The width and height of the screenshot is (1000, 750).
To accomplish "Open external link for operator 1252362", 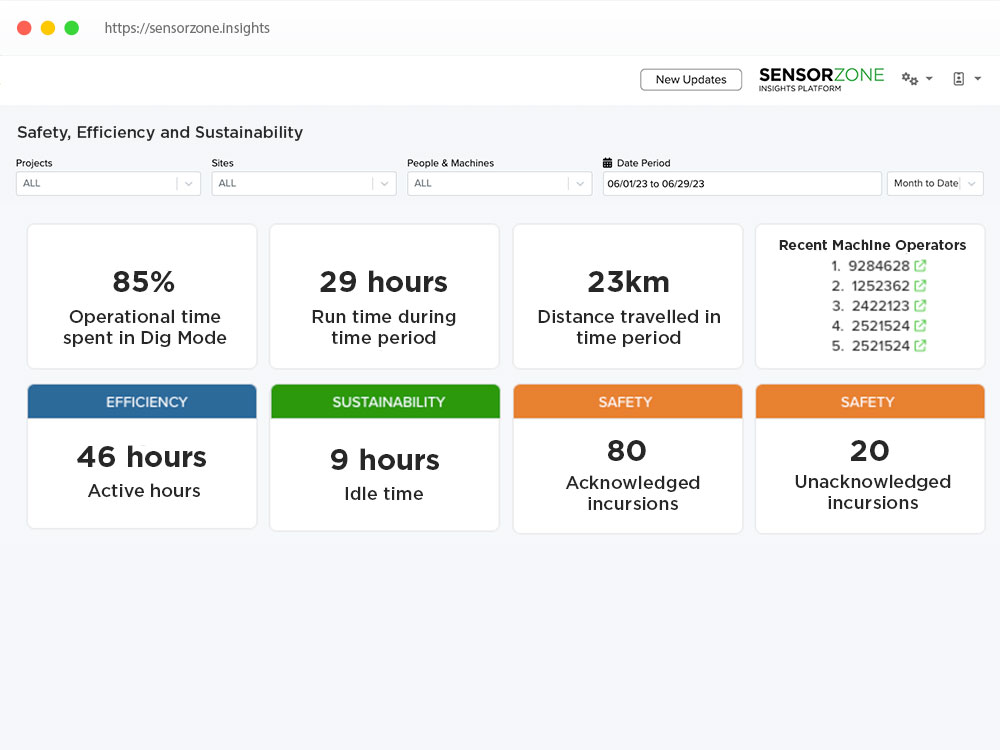I will click(x=920, y=286).
